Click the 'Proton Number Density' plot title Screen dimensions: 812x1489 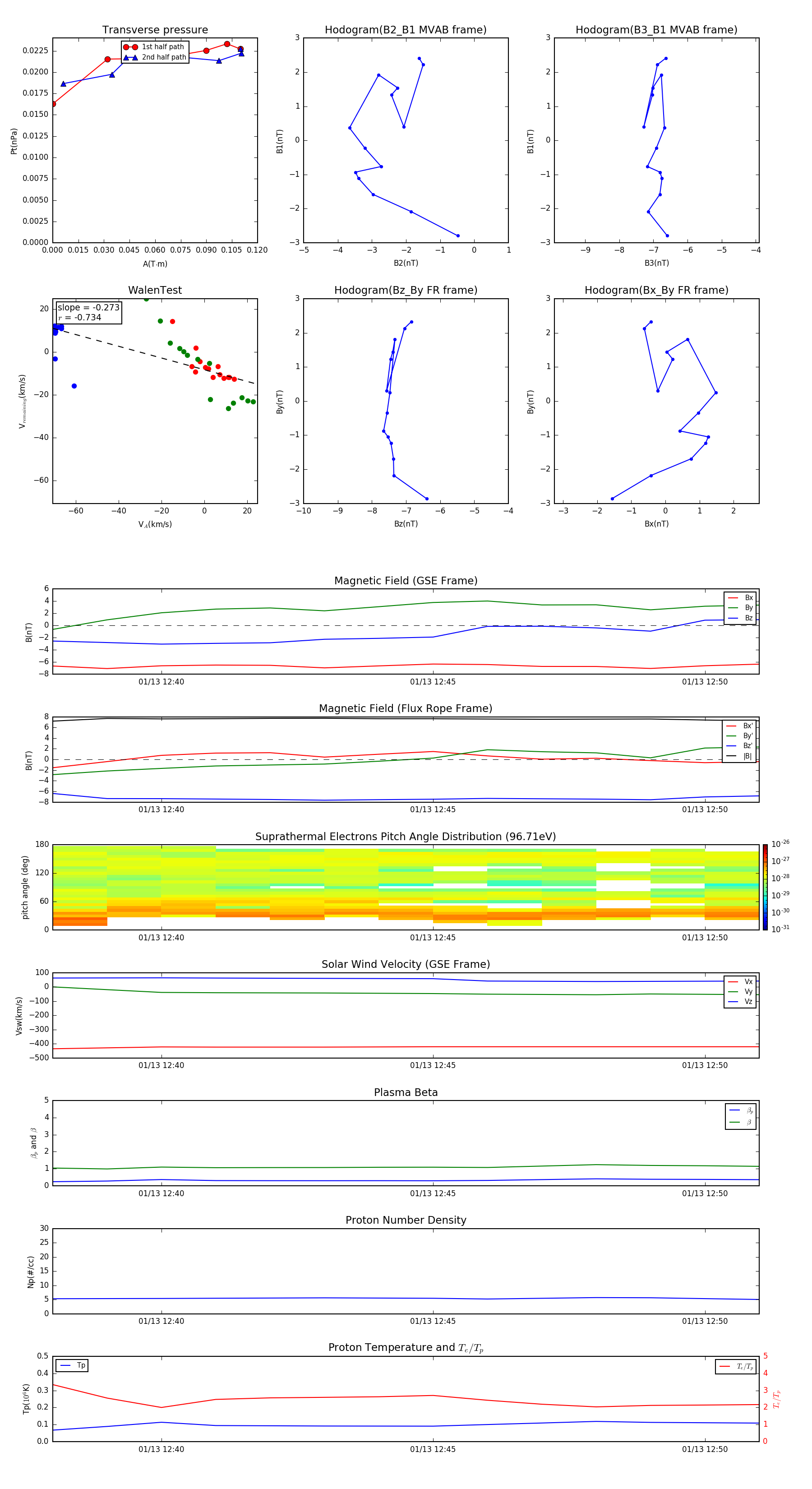pos(406,1220)
